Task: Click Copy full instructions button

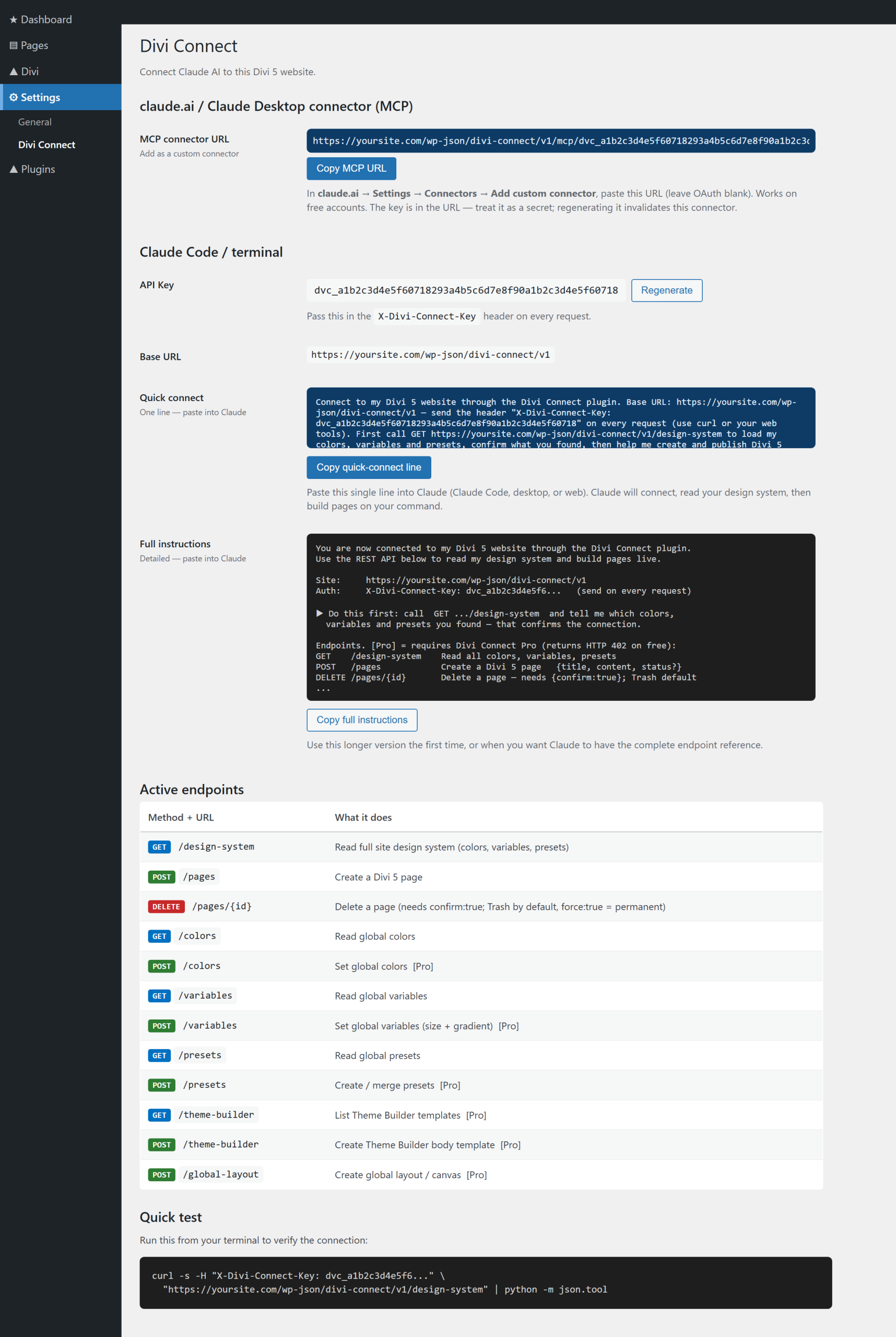Action: (x=362, y=720)
